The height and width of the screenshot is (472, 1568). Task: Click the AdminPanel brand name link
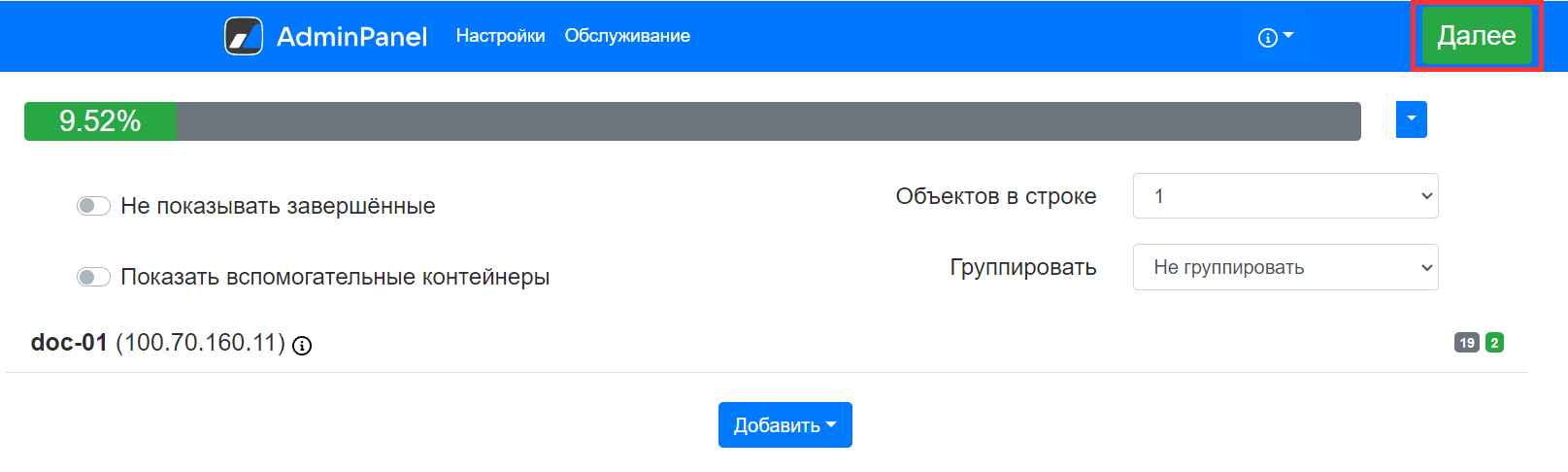351,36
